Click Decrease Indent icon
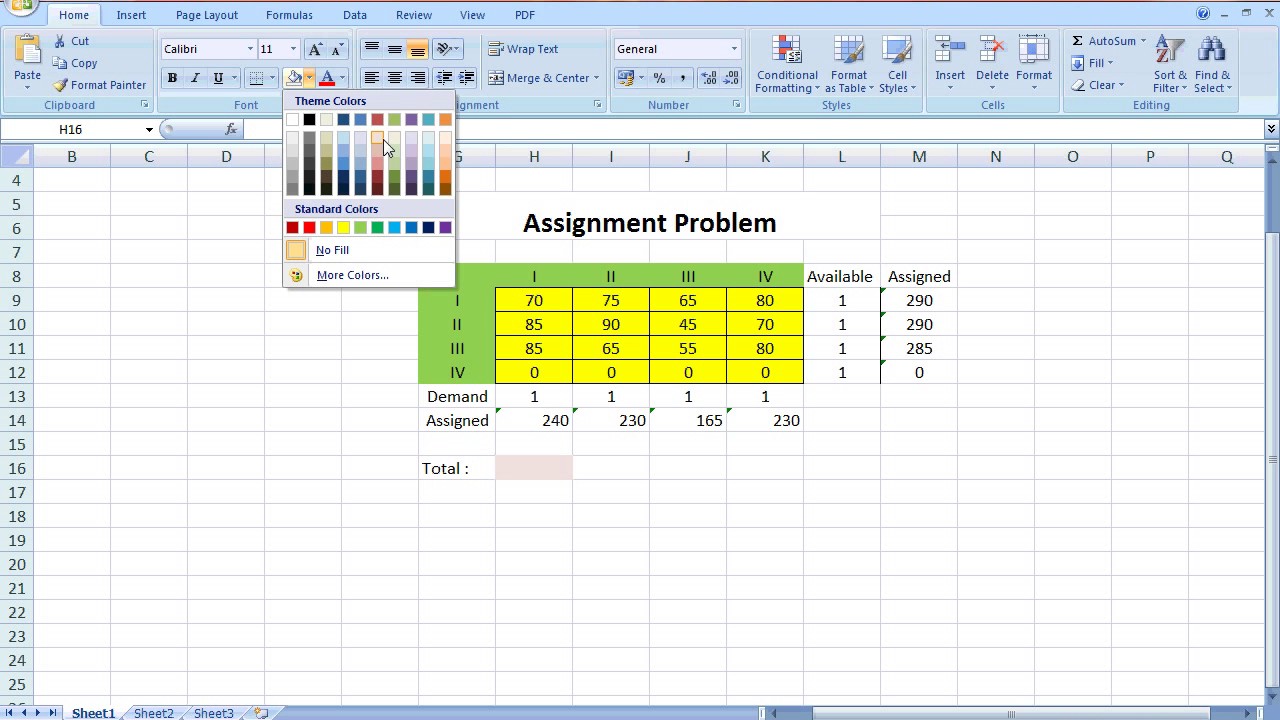 (x=444, y=78)
